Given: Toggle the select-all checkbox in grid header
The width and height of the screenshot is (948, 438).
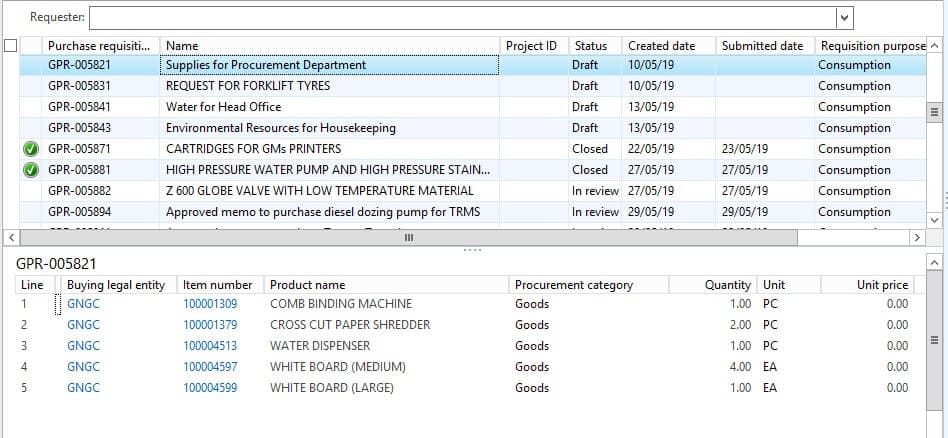Looking at the screenshot, I should tap(10, 45).
